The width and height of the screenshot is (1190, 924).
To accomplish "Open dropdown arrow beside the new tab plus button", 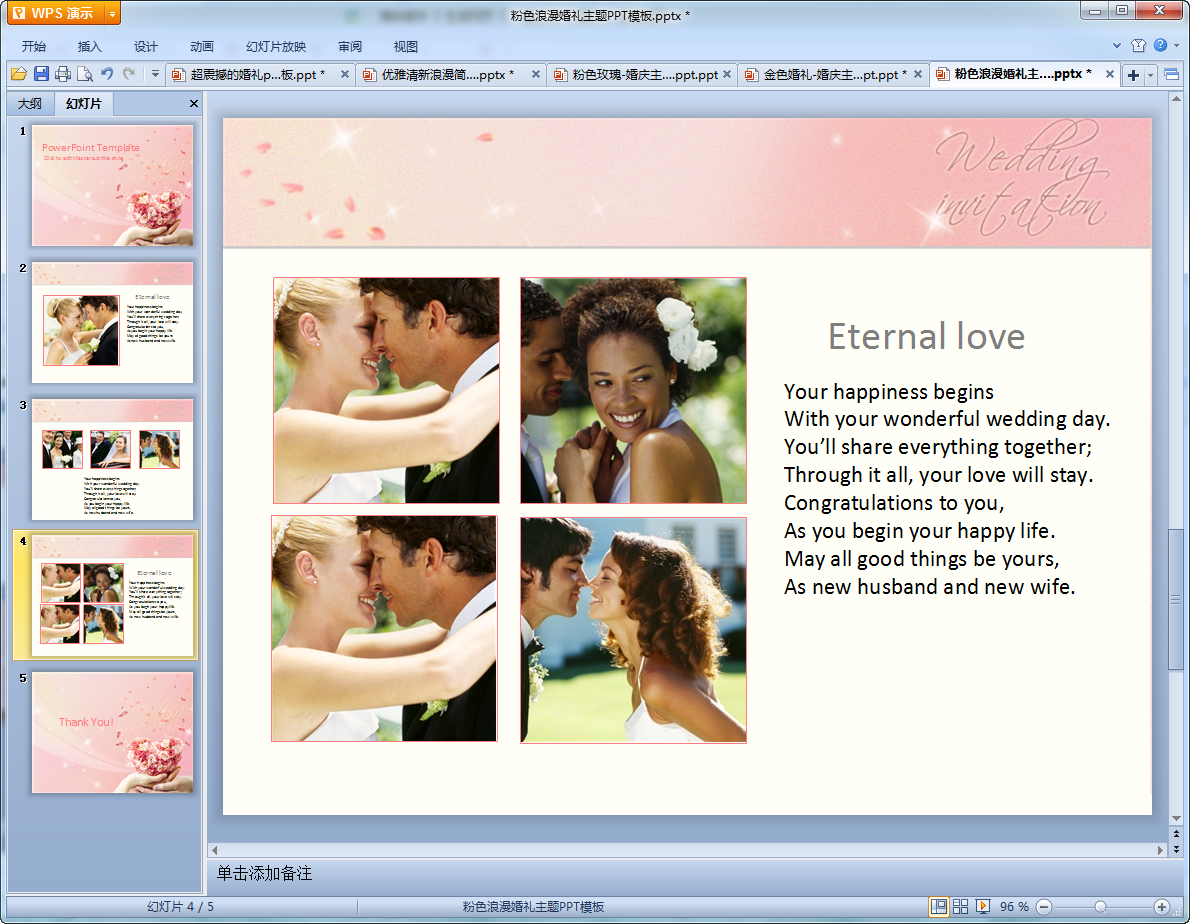I will pyautogui.click(x=1151, y=75).
